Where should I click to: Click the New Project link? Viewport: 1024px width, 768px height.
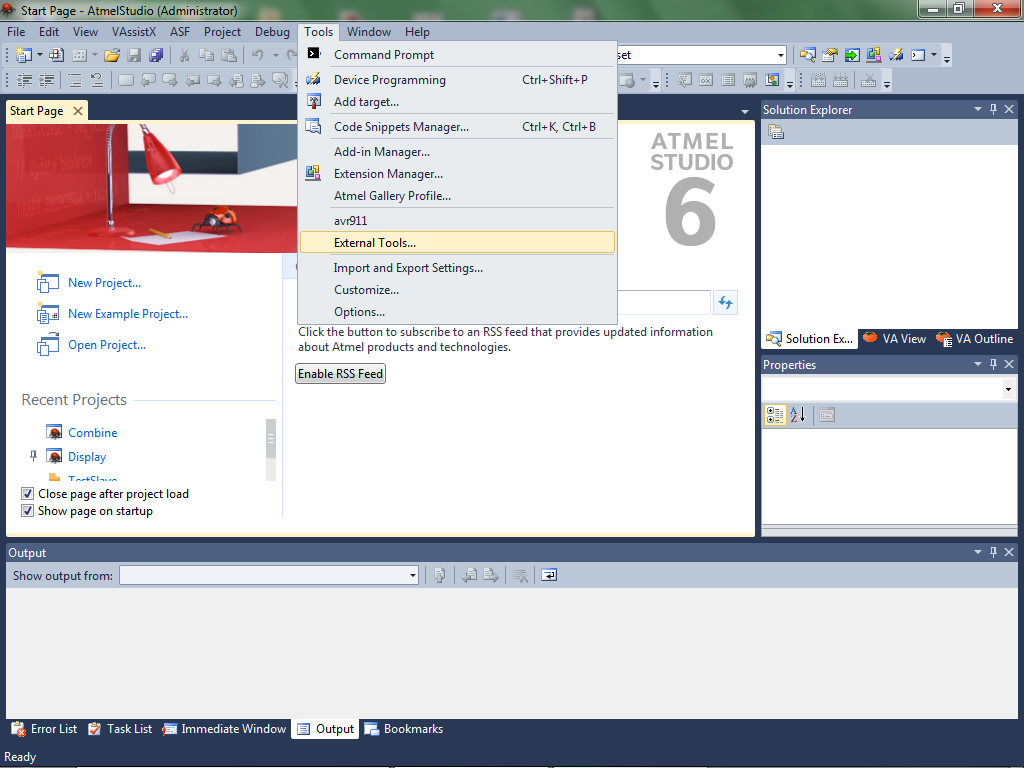click(104, 283)
